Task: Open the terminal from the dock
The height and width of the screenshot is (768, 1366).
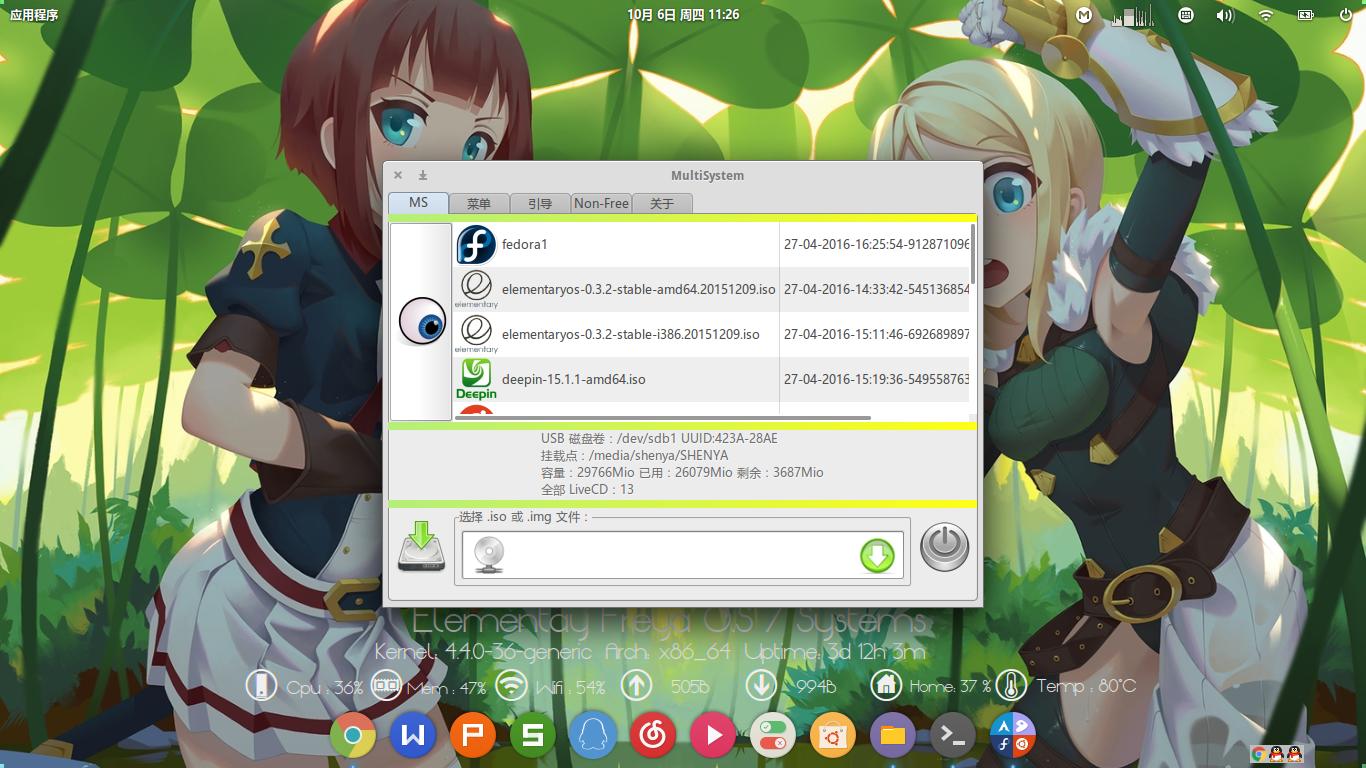Action: point(952,734)
